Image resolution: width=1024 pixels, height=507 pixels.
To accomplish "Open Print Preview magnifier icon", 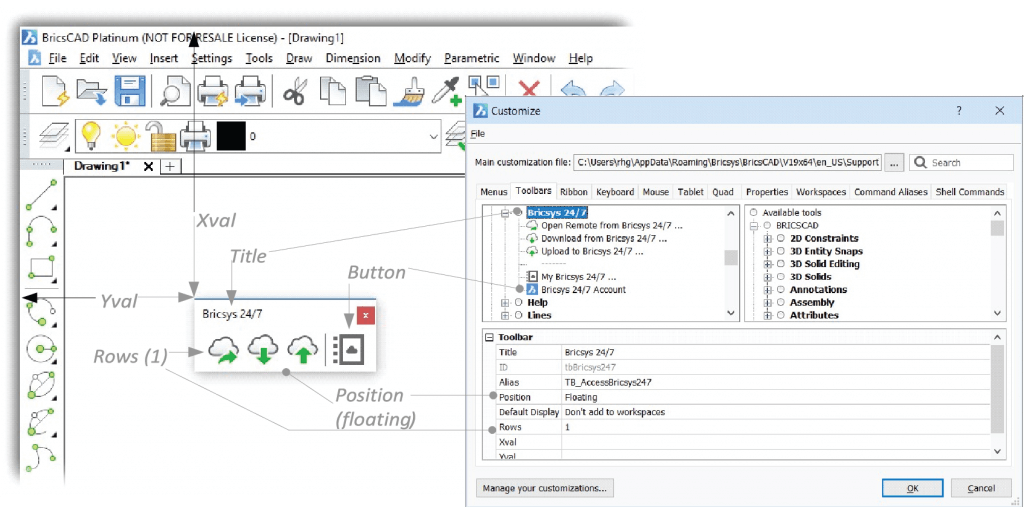I will coord(175,91).
